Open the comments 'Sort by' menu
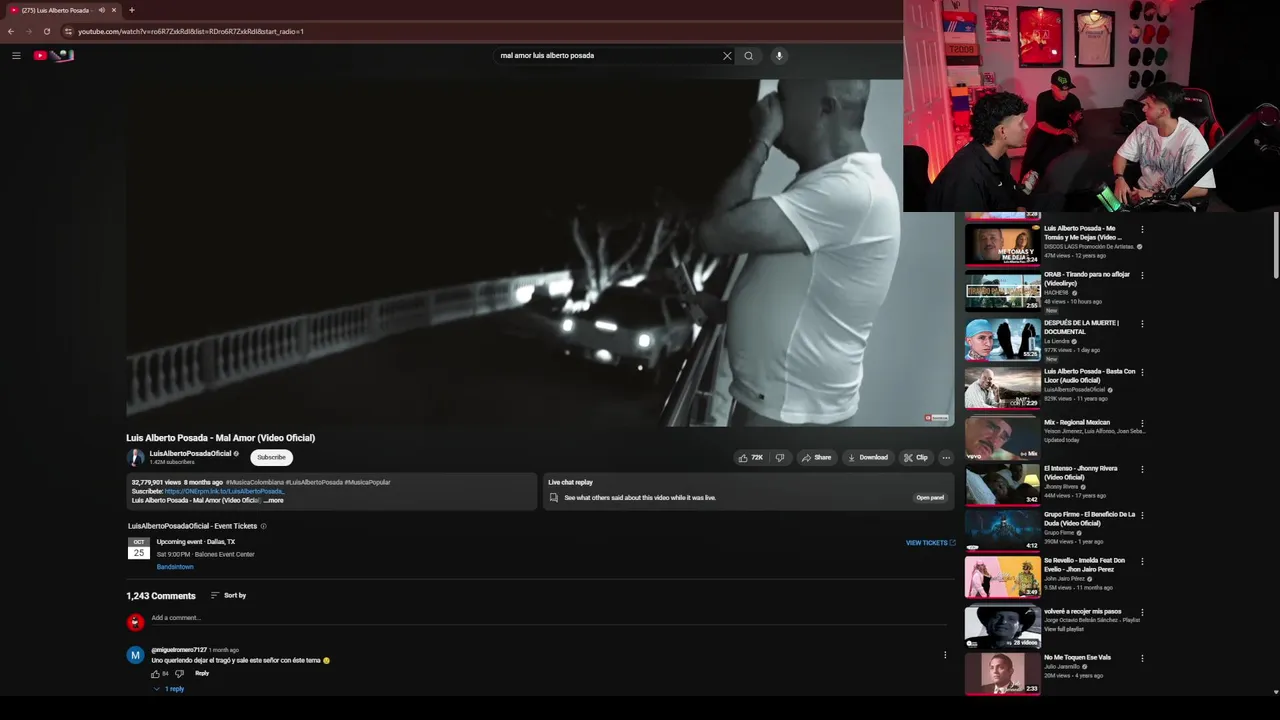 [228, 596]
